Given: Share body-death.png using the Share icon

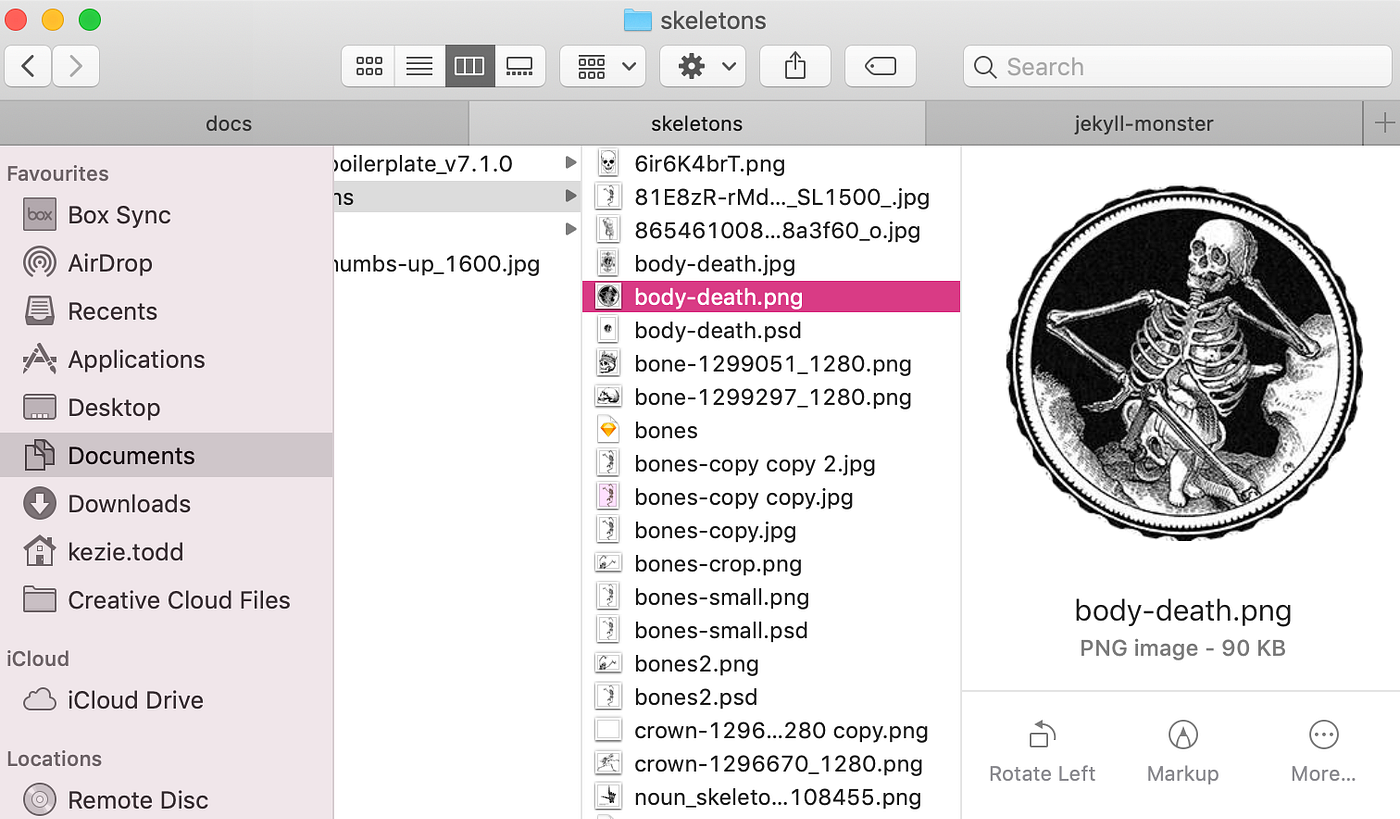Looking at the screenshot, I should pos(795,66).
